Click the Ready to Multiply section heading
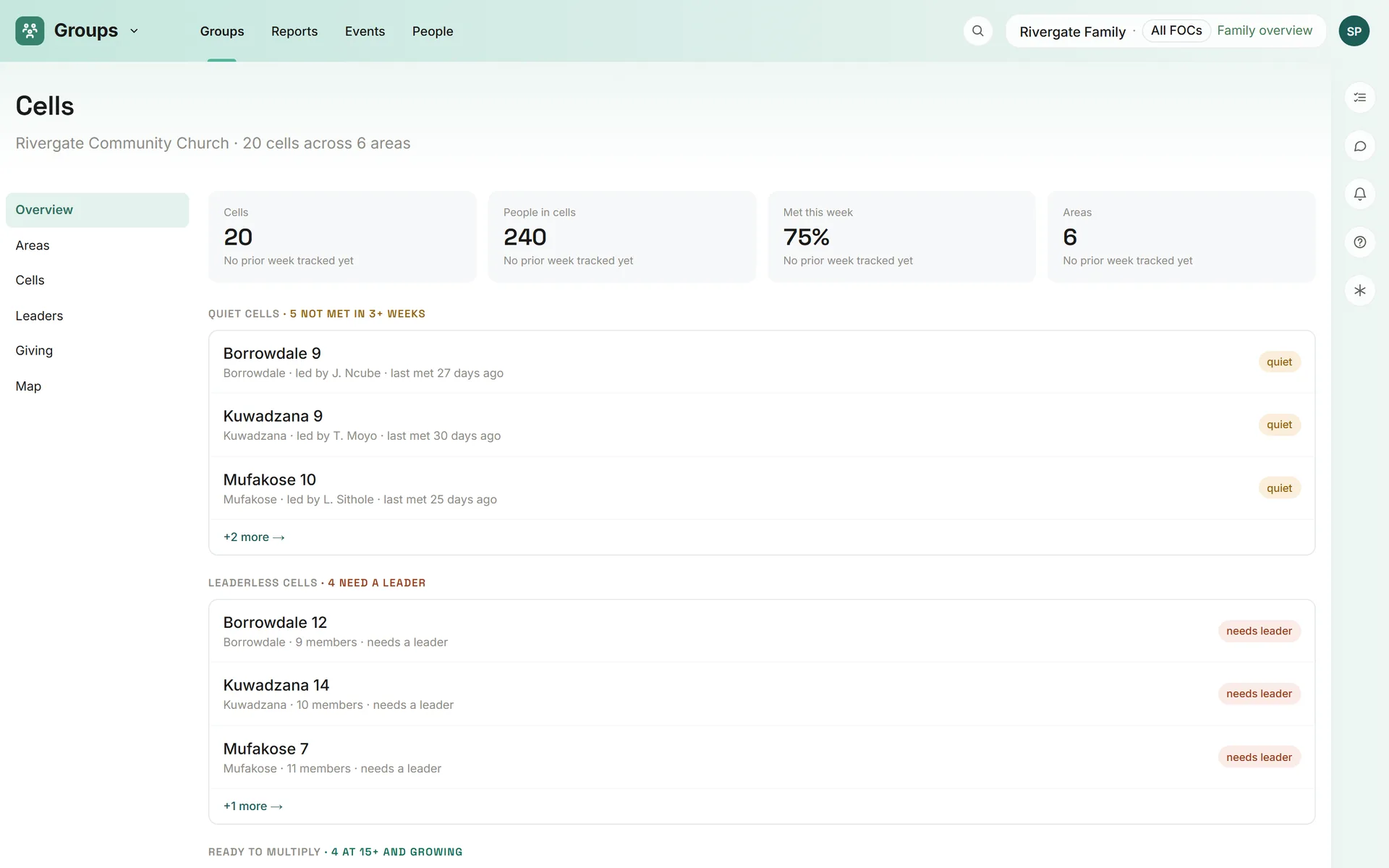The width and height of the screenshot is (1389, 868). coord(335,851)
